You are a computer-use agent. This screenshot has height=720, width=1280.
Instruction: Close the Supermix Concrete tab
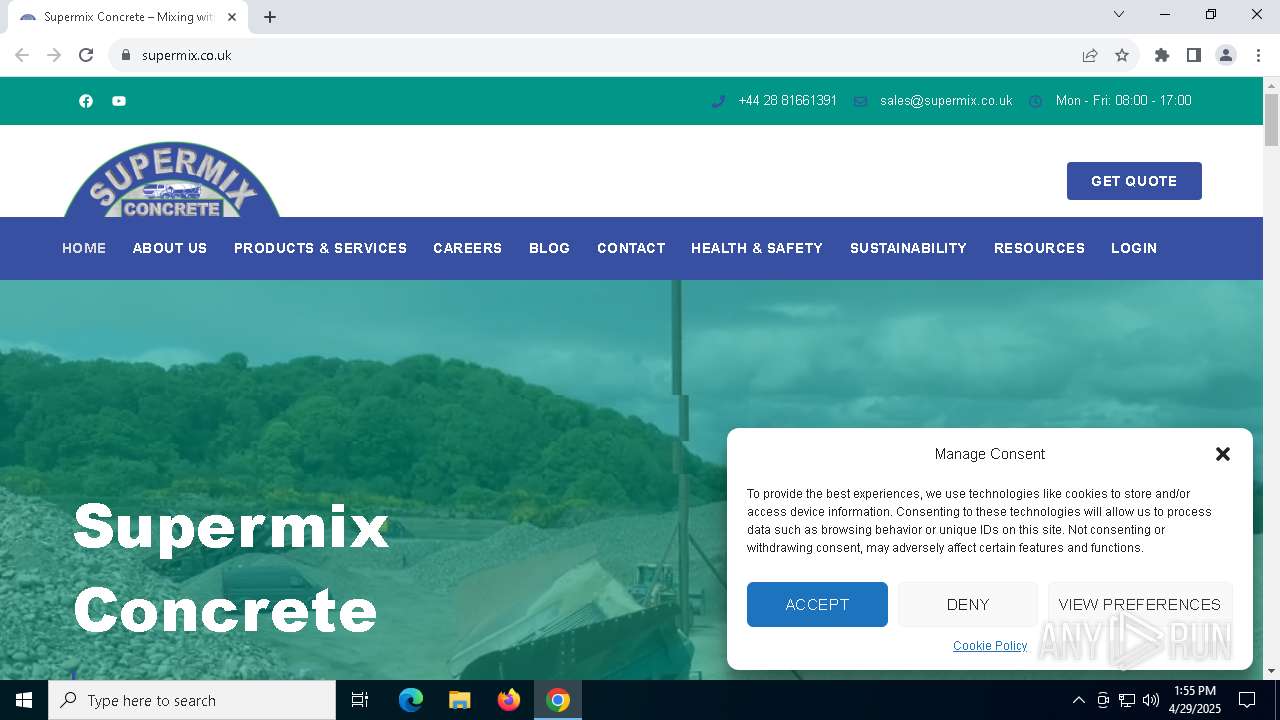coord(232,17)
